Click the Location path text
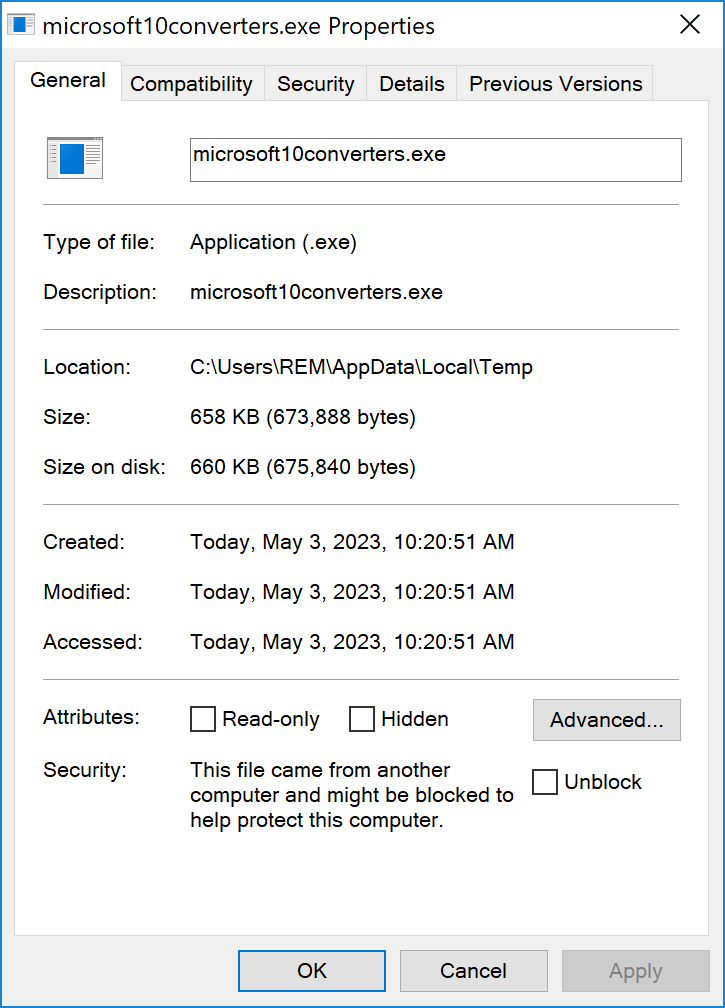The image size is (725, 1008). [x=361, y=367]
